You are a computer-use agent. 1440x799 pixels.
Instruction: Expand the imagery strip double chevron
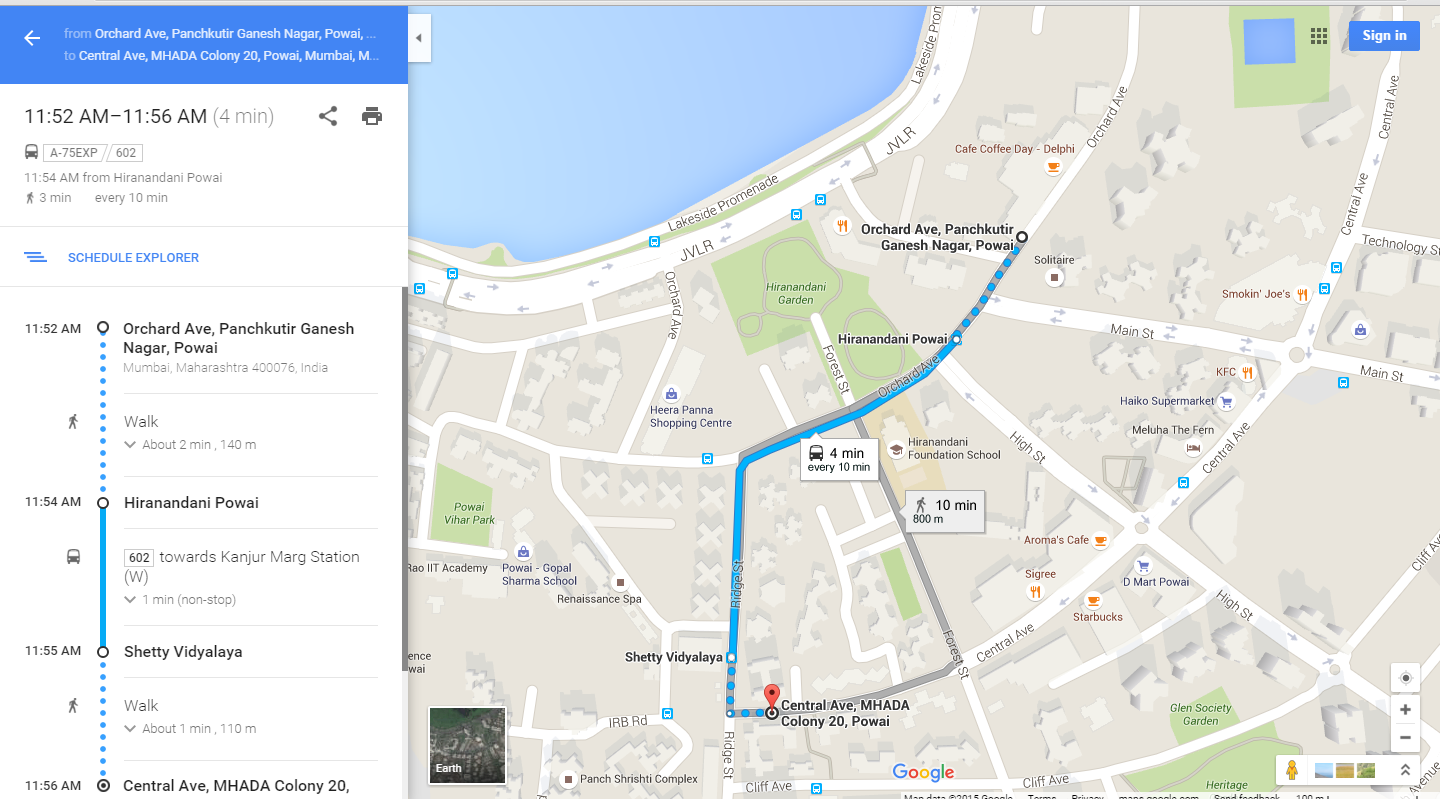coord(1405,770)
